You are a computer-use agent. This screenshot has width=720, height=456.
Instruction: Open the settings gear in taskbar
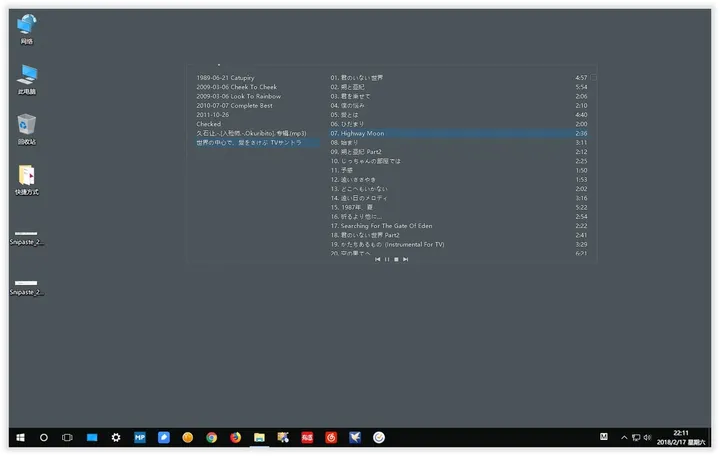click(116, 437)
